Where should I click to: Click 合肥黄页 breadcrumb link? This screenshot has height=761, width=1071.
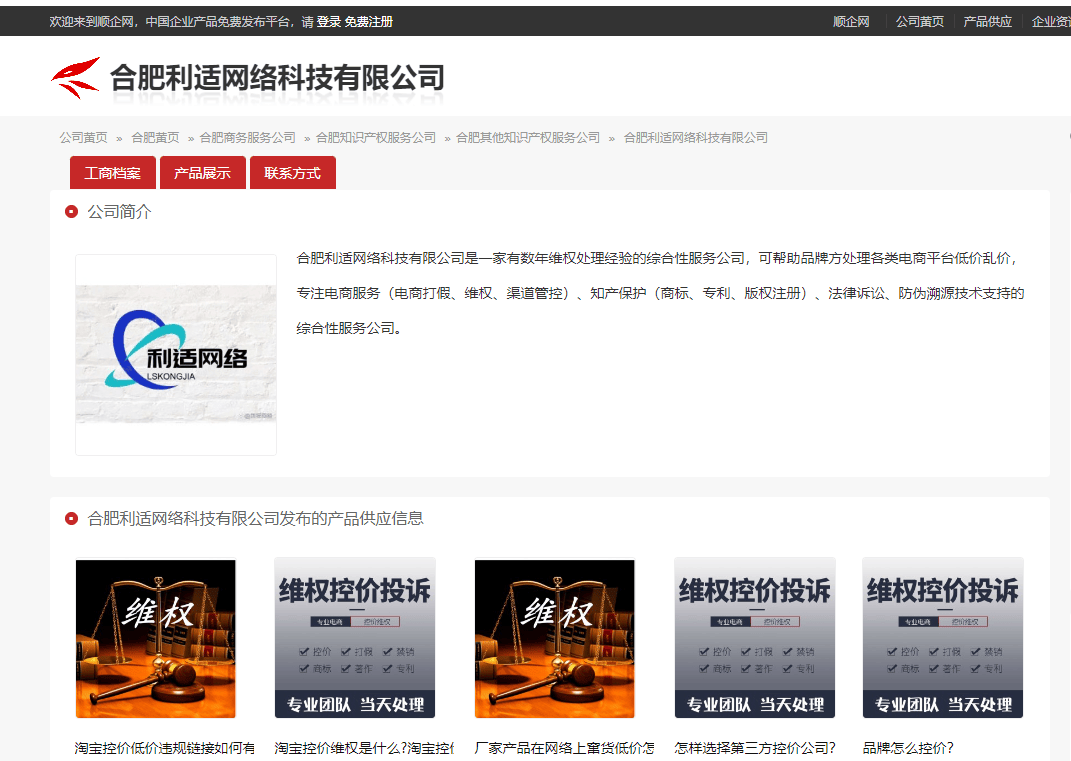point(155,137)
